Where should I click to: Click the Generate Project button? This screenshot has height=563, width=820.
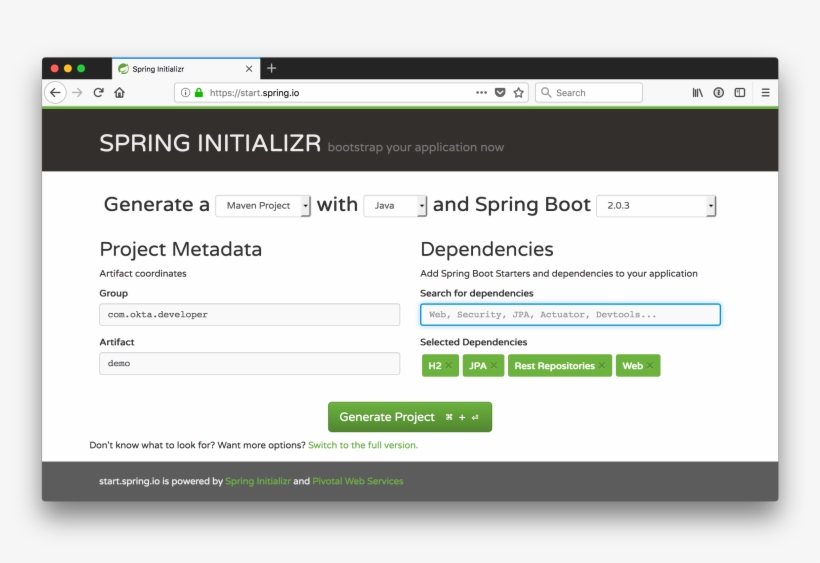[410, 417]
